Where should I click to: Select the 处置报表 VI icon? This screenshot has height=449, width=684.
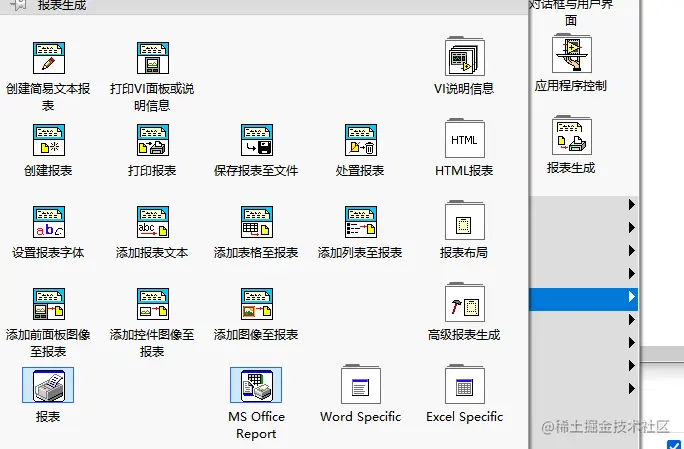click(361, 140)
